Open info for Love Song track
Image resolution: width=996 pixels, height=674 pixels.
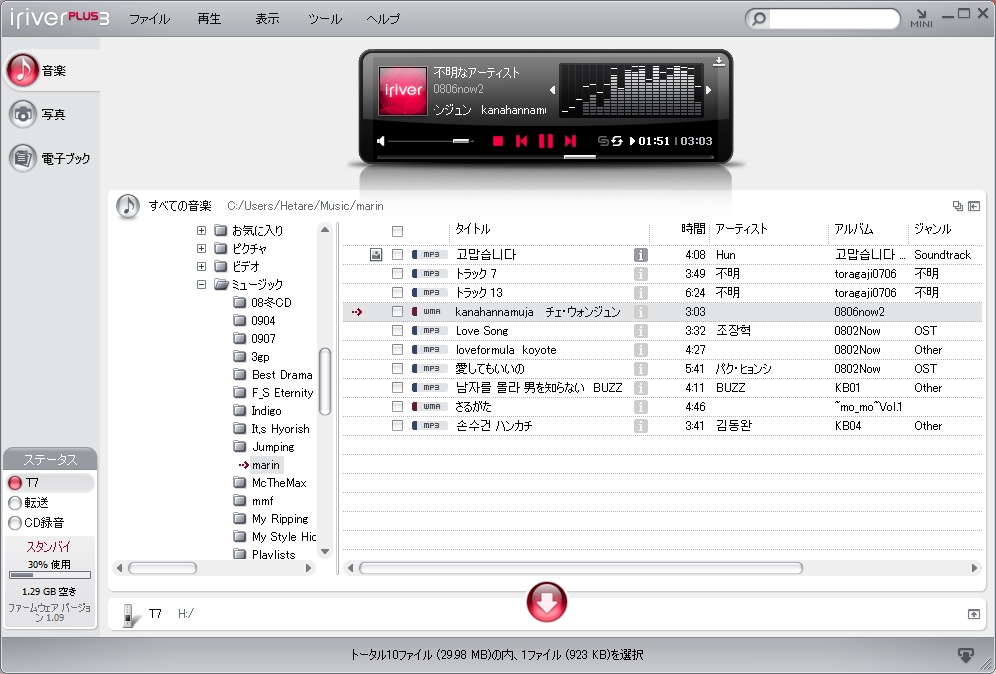click(x=640, y=331)
